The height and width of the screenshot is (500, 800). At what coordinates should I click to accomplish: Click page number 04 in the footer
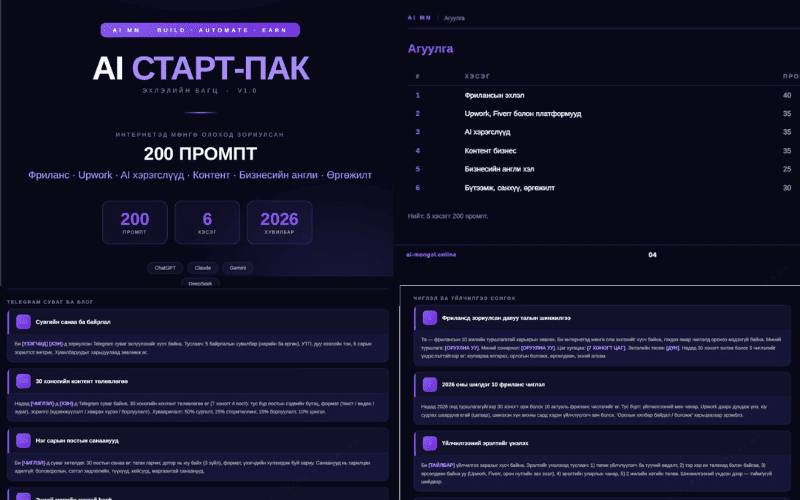[652, 255]
